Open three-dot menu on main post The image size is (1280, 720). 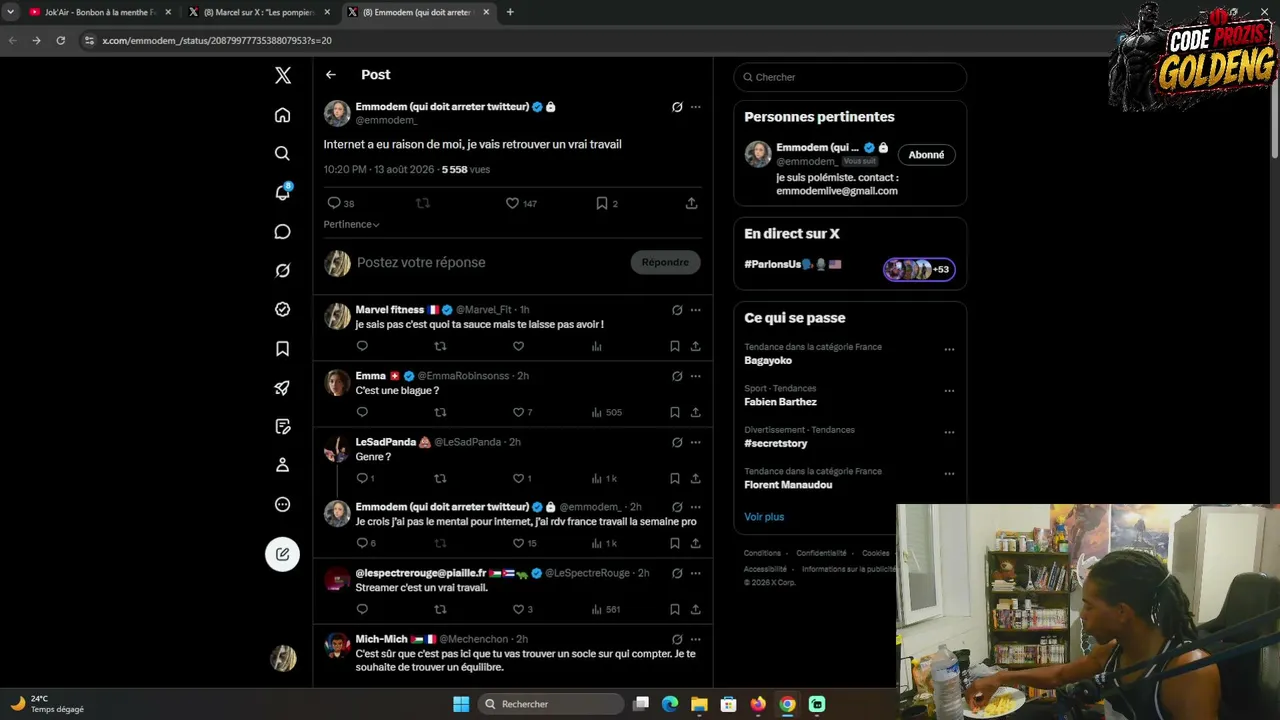696,107
